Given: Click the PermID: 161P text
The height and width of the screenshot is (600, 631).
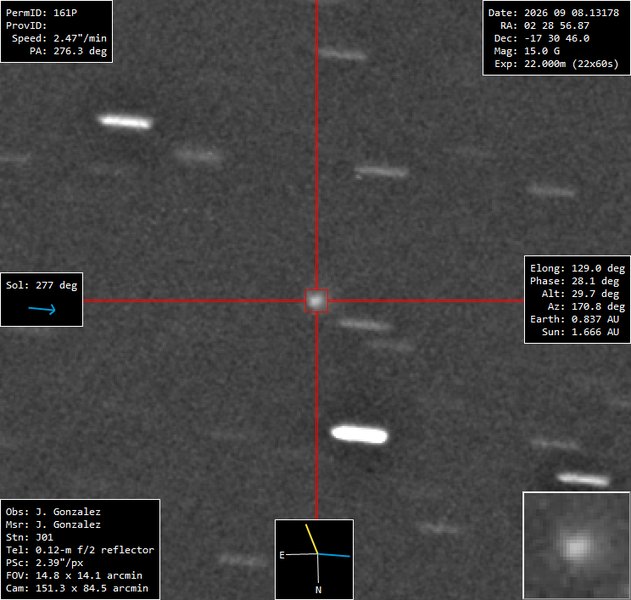Looking at the screenshot, I should [41, 12].
